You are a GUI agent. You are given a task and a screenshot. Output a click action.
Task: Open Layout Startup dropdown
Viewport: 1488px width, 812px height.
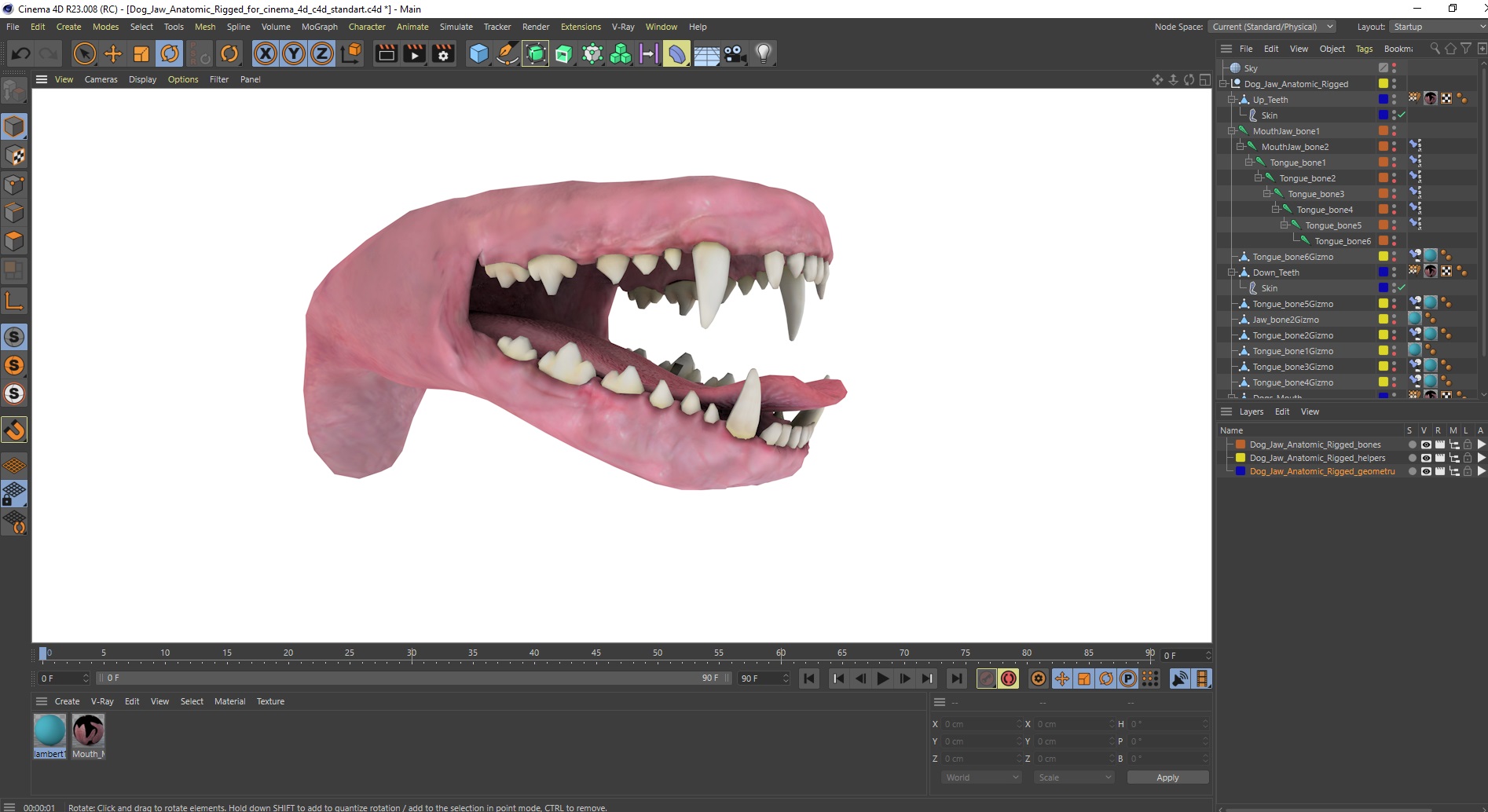point(1438,27)
